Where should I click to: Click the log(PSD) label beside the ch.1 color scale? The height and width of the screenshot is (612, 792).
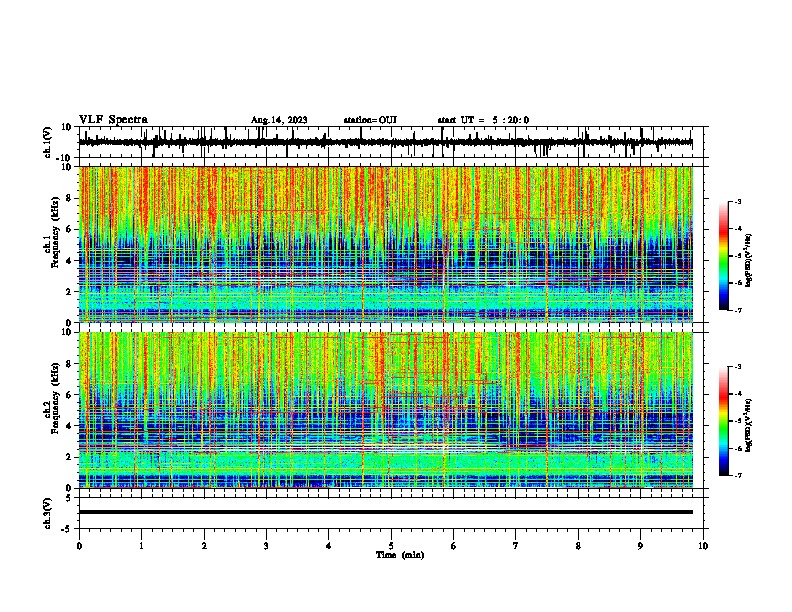749,260
